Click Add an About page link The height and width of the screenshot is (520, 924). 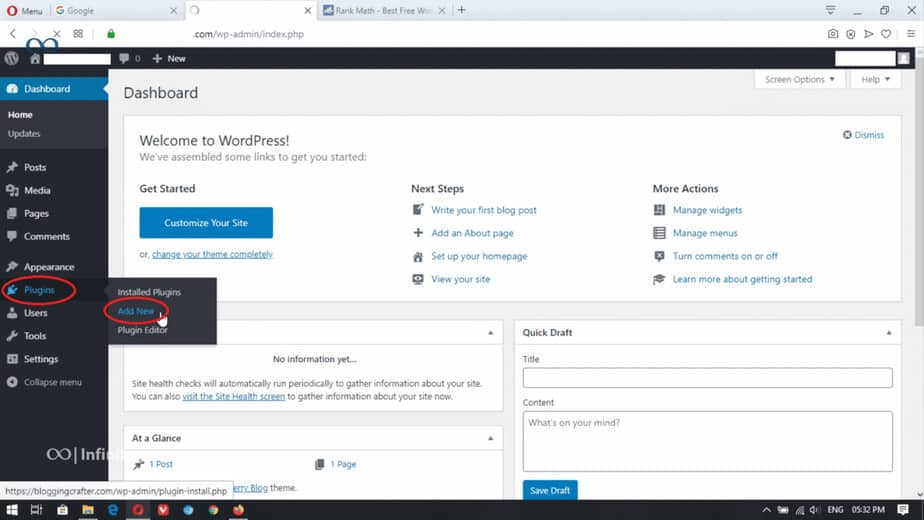point(472,233)
